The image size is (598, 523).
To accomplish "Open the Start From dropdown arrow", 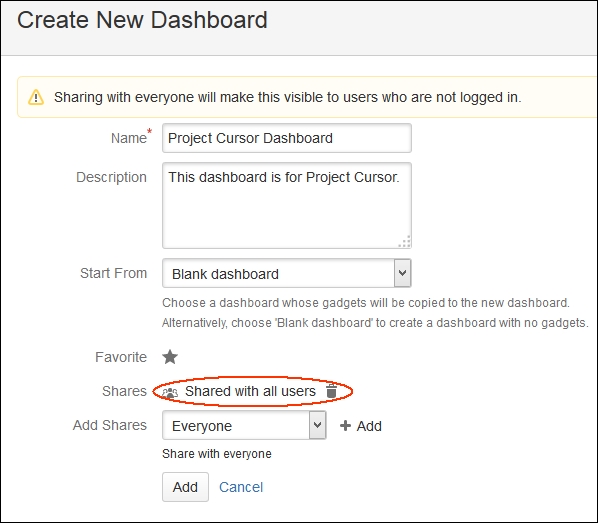I will click(x=402, y=273).
